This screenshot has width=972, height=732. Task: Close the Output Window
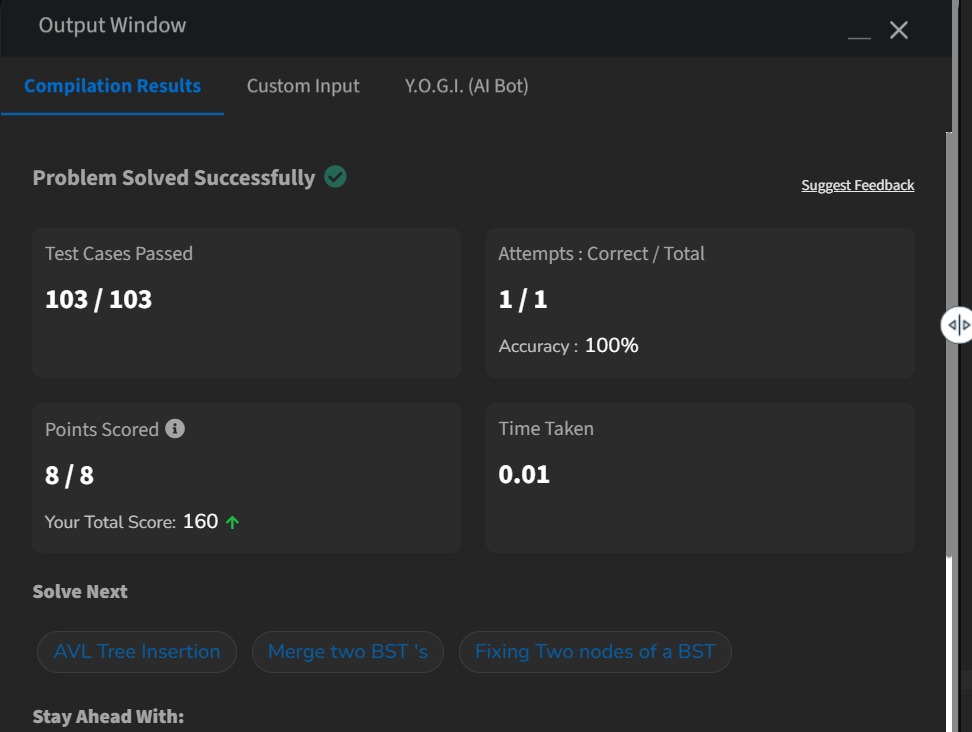899,30
